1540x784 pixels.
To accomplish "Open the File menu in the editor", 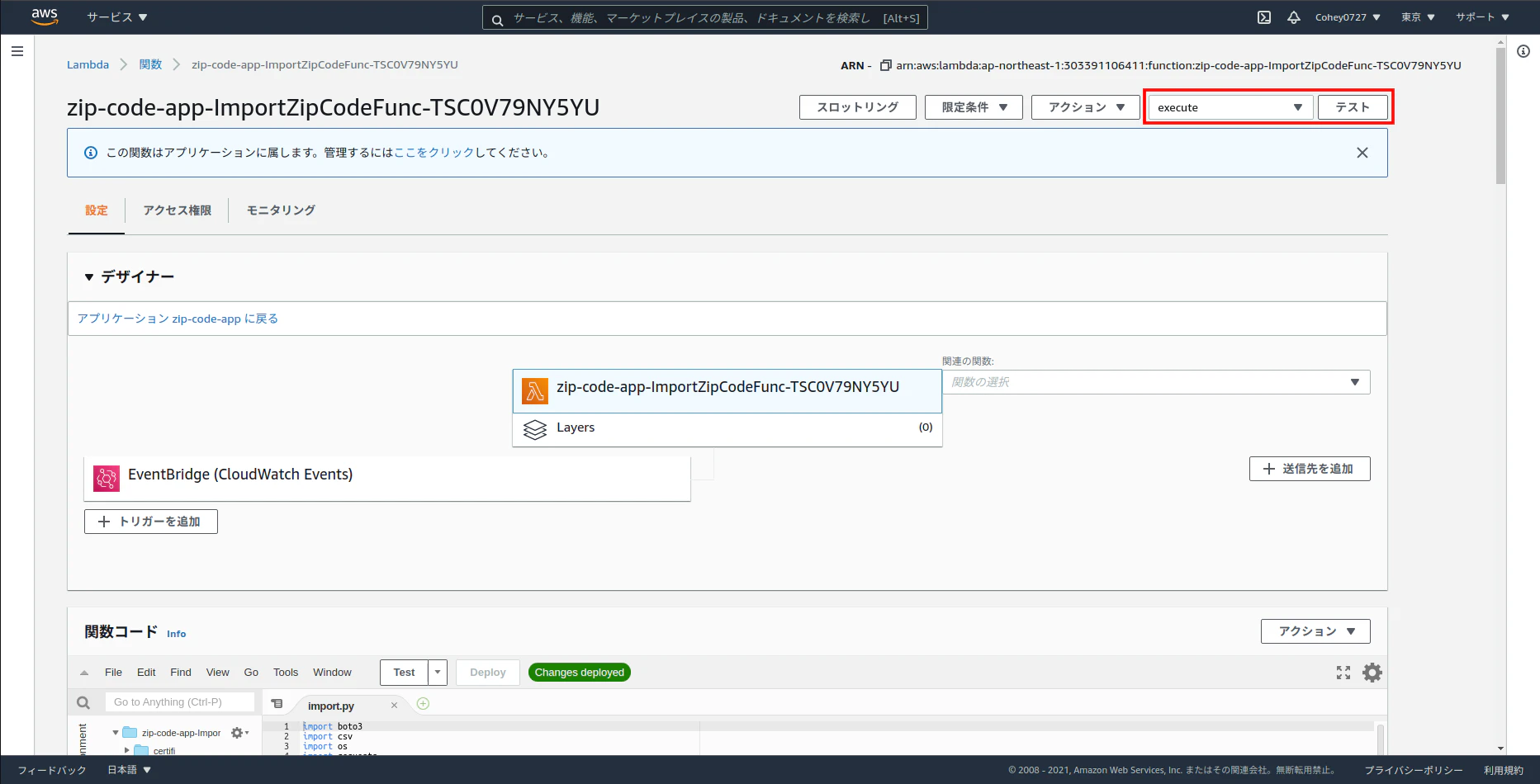I will point(113,673).
